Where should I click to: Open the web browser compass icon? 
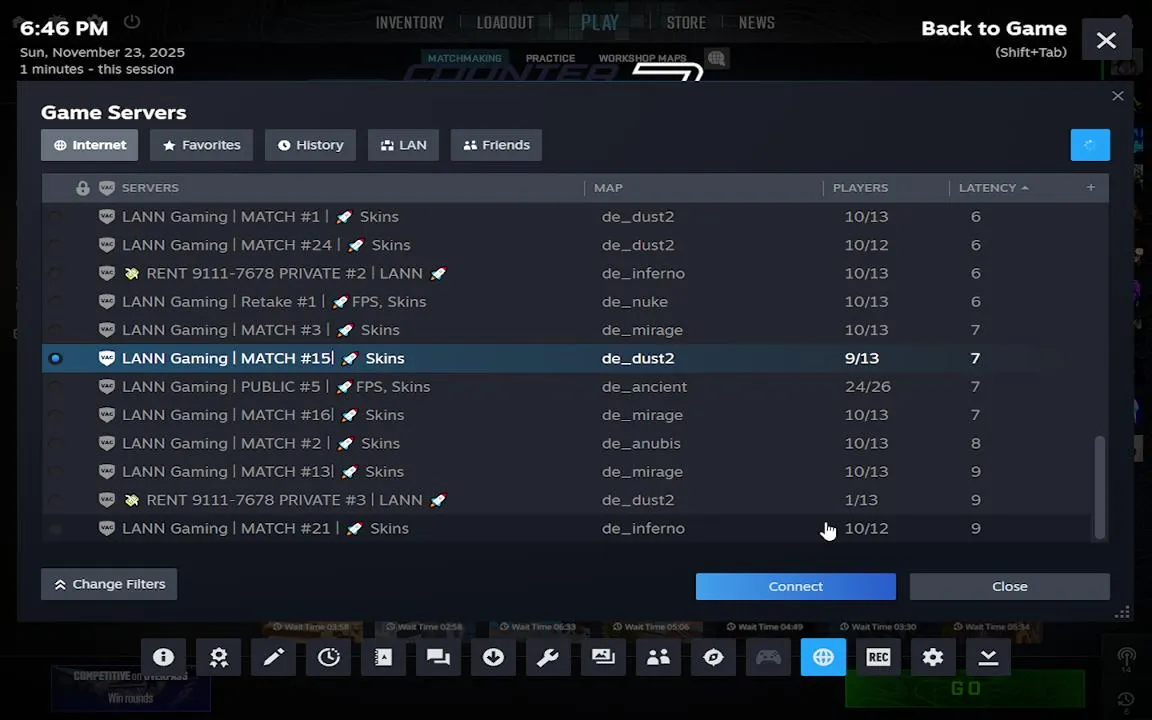click(x=713, y=657)
